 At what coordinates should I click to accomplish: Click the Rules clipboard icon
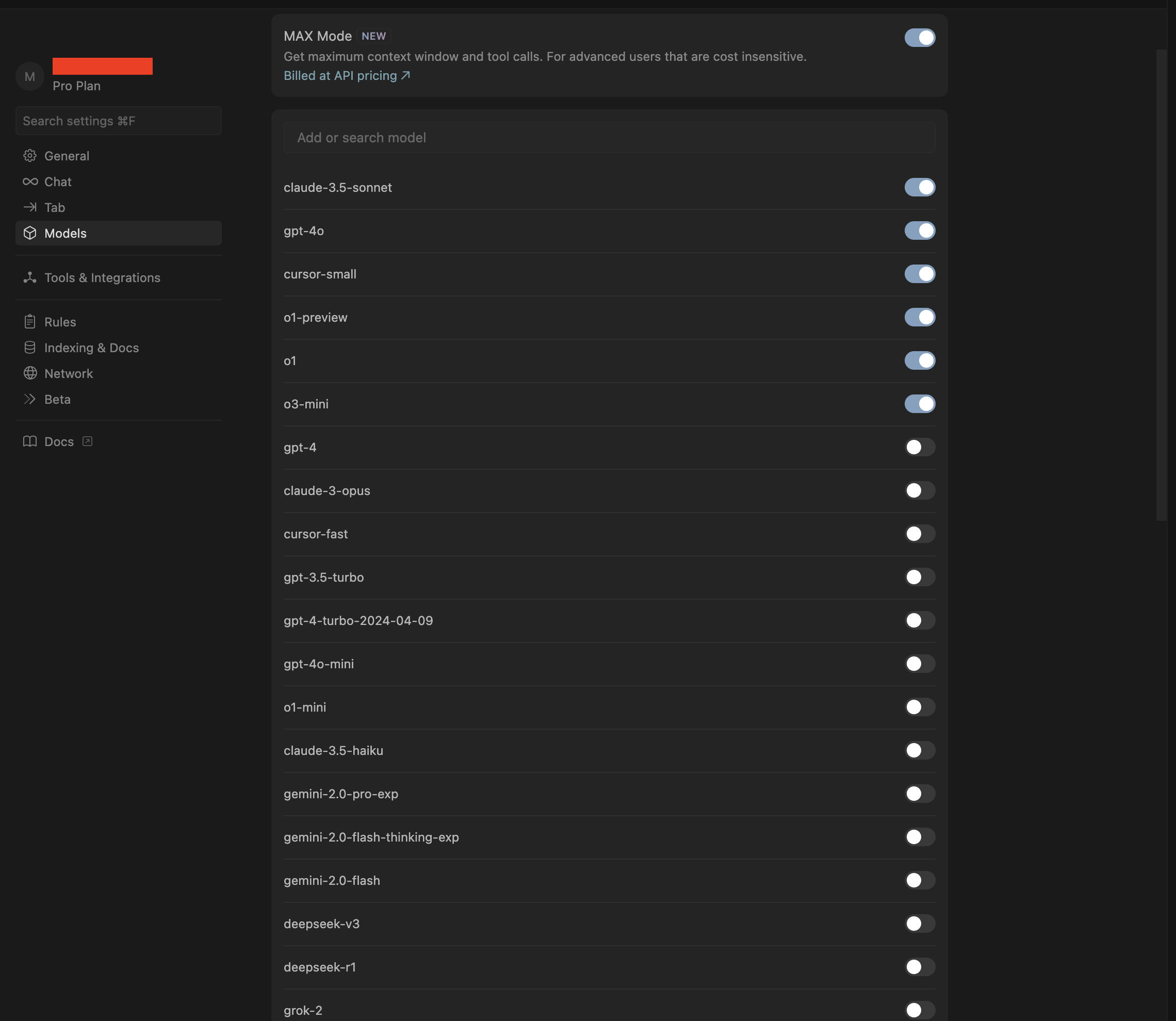pos(29,321)
